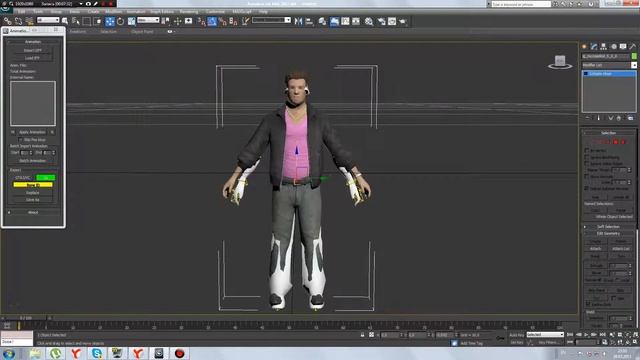Select the Rectangular Selection Region icon

87,21
